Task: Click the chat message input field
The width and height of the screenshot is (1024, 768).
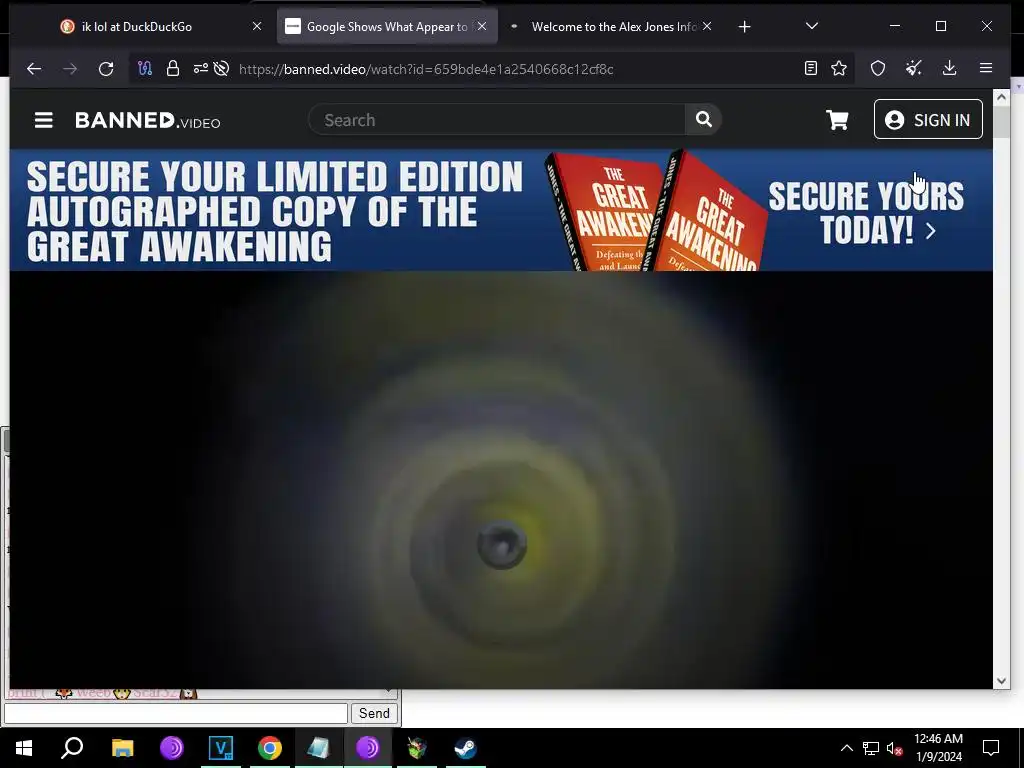Action: point(176,713)
